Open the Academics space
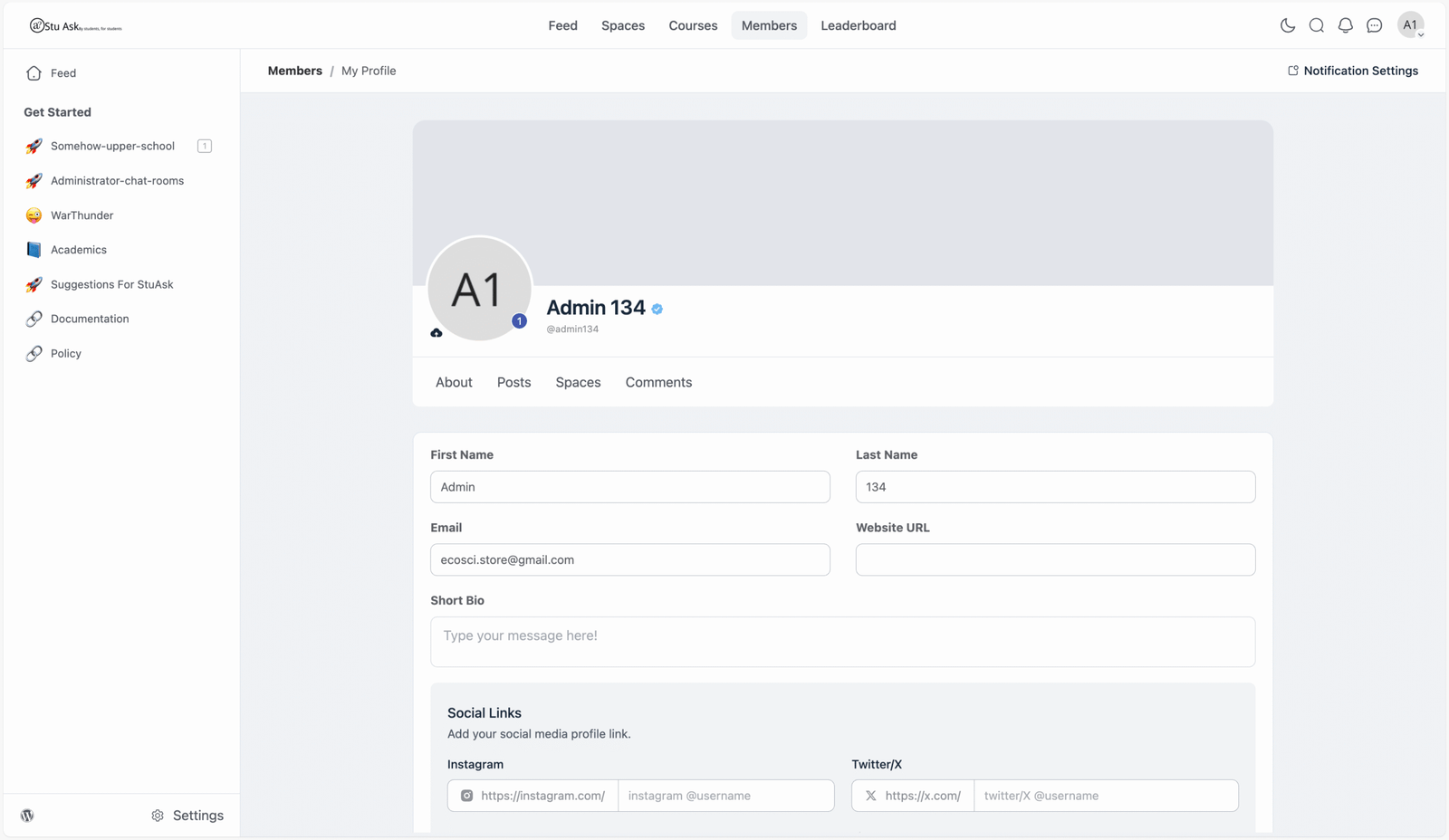This screenshot has width=1449, height=840. (x=78, y=250)
